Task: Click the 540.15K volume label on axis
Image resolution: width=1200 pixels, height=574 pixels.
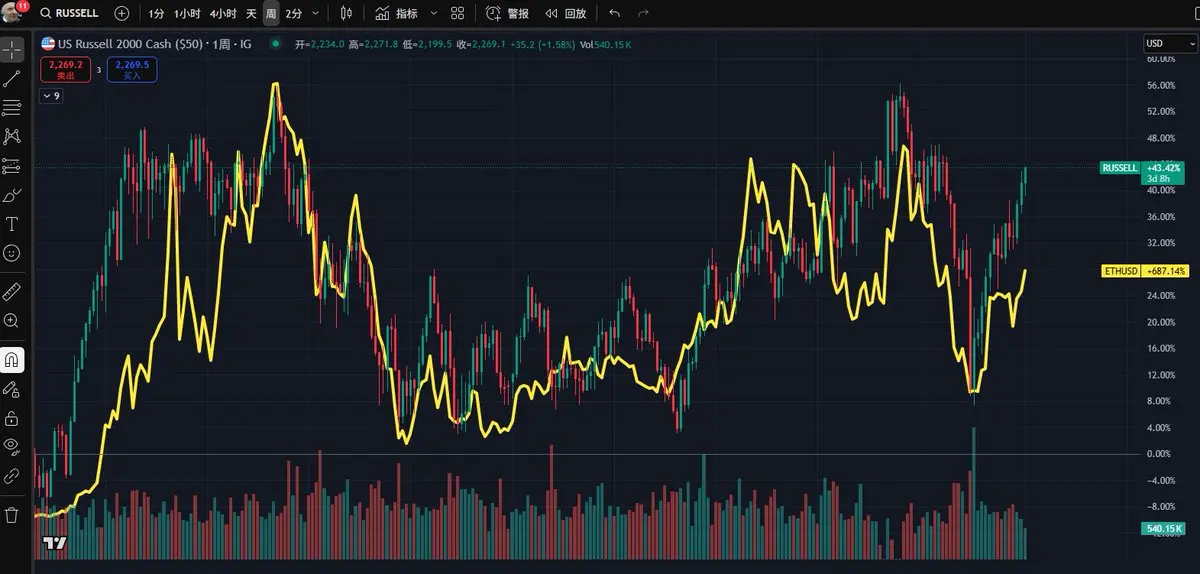Action: click(1162, 528)
